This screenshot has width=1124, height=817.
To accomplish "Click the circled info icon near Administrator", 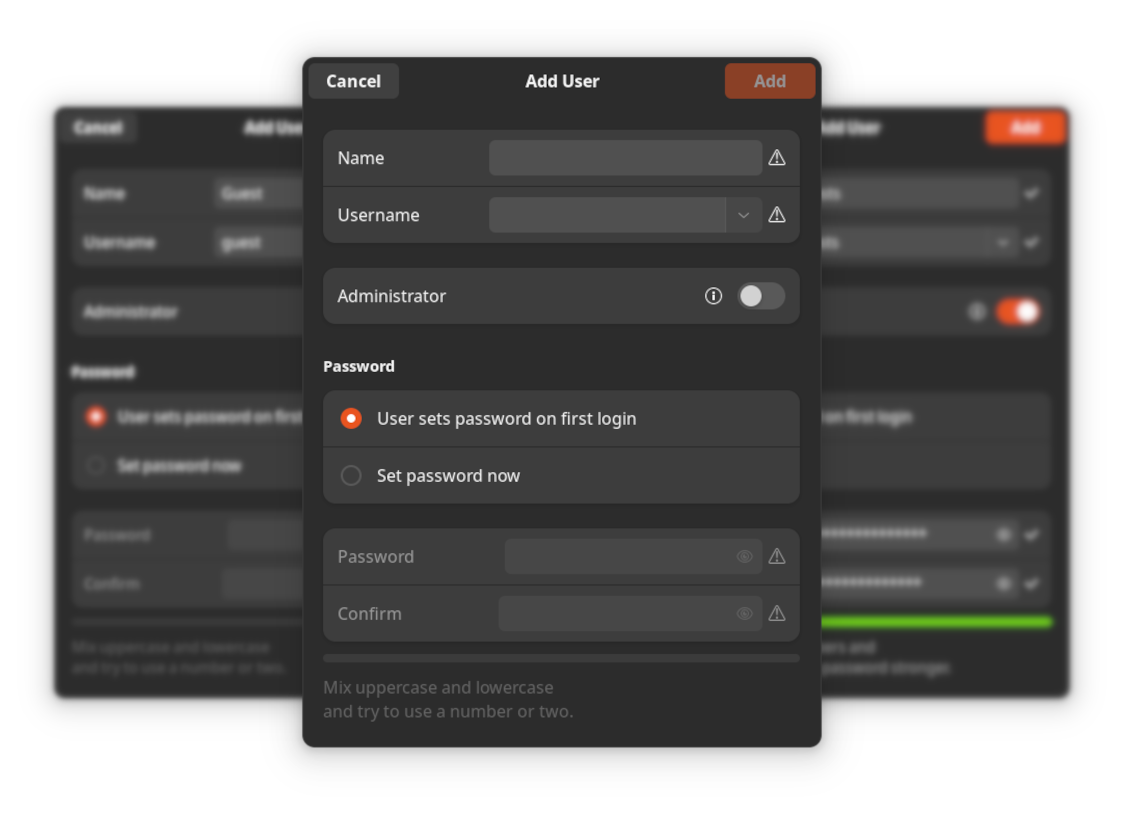I will click(x=713, y=295).
